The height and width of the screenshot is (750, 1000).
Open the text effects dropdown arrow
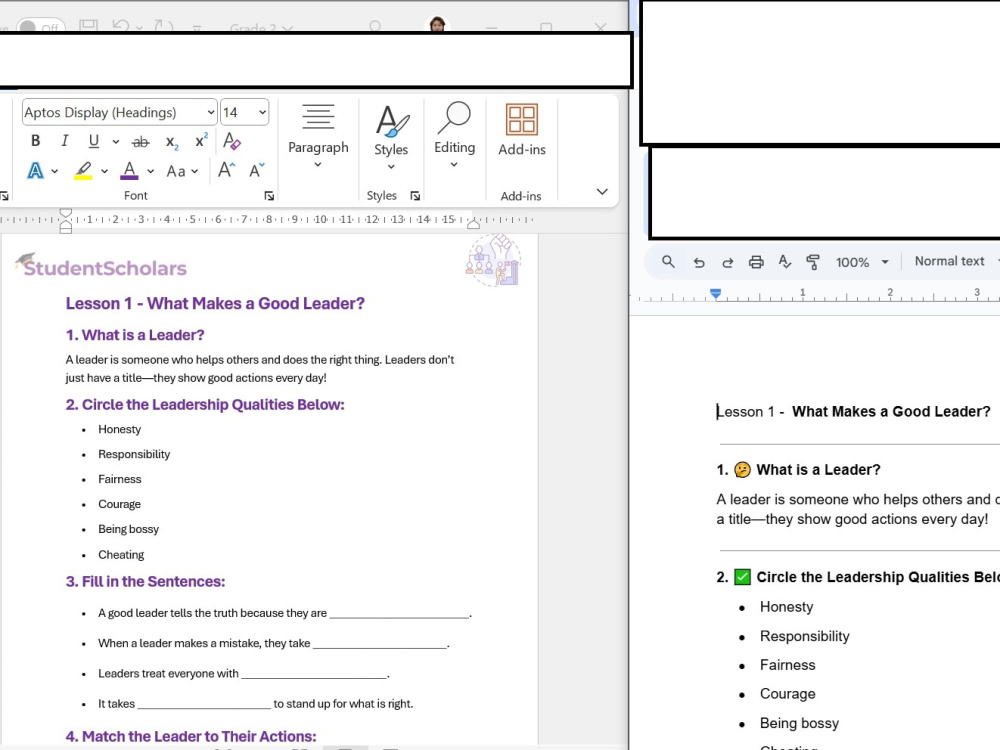pos(55,171)
